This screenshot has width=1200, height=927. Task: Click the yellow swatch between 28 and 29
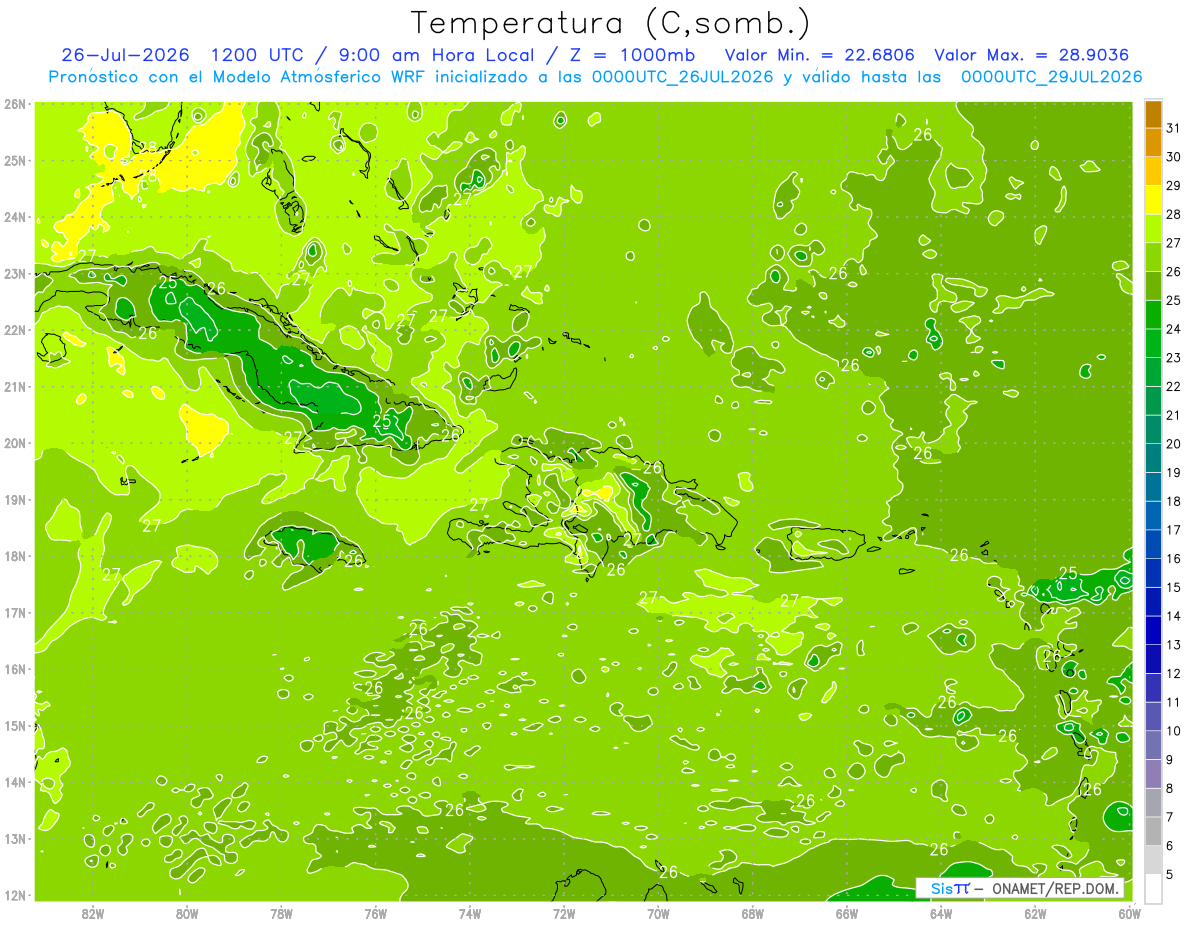1153,200
